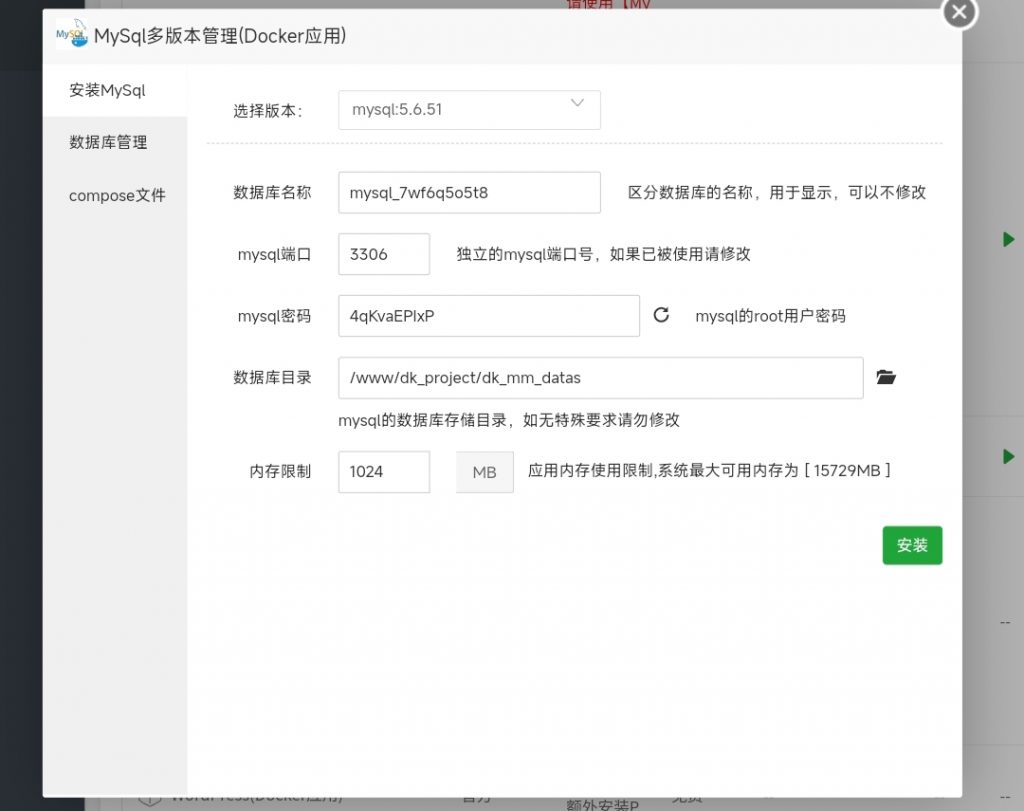Click the refresh icon next to the password field
The image size is (1024, 811).
661,315
